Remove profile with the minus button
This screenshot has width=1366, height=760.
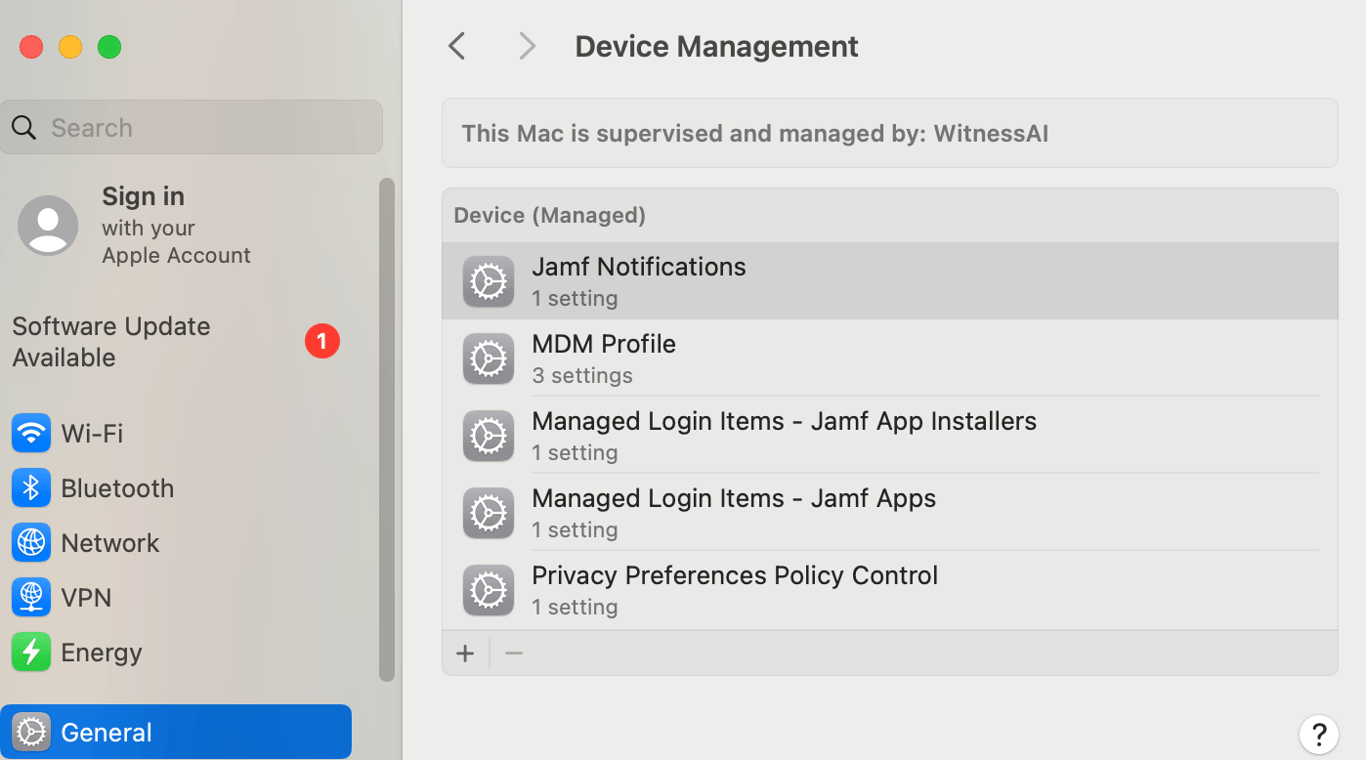click(x=514, y=654)
